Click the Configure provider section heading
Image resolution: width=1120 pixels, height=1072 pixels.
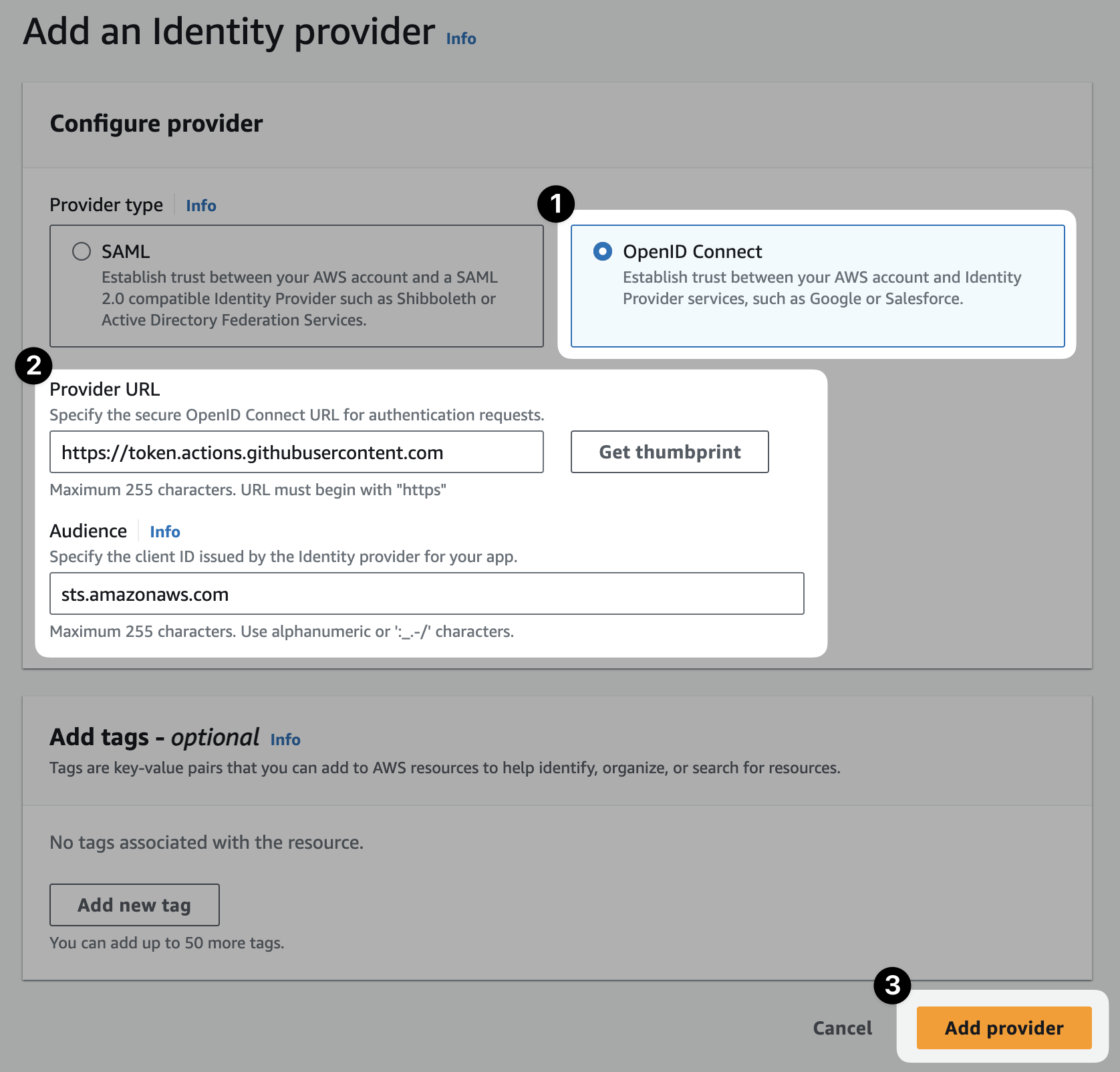pyautogui.click(x=156, y=124)
